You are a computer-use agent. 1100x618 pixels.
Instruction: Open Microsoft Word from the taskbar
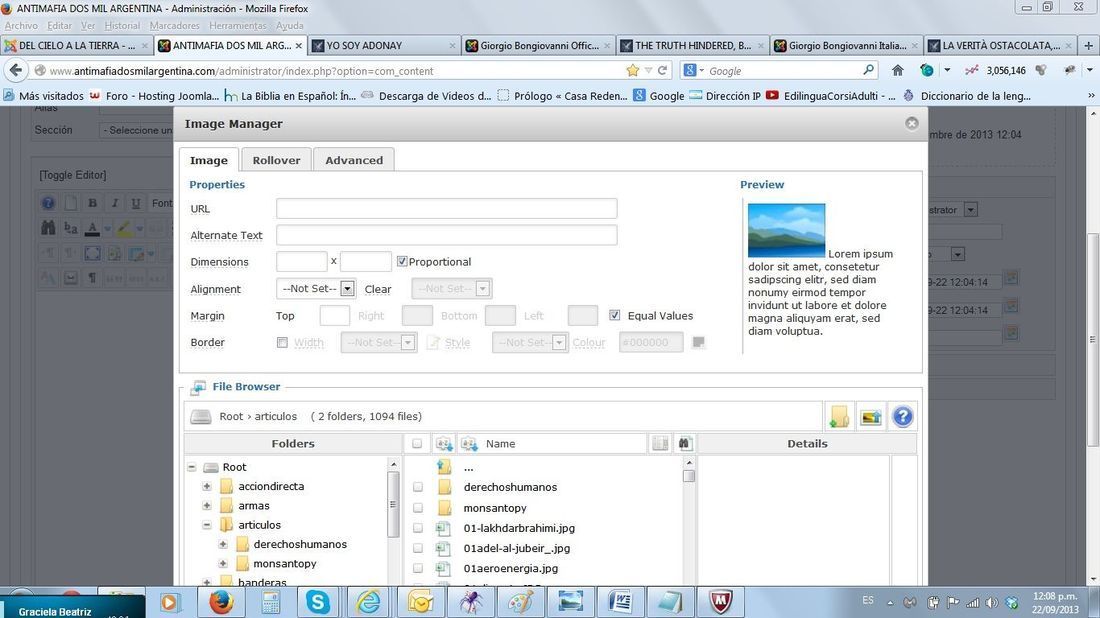click(x=621, y=602)
